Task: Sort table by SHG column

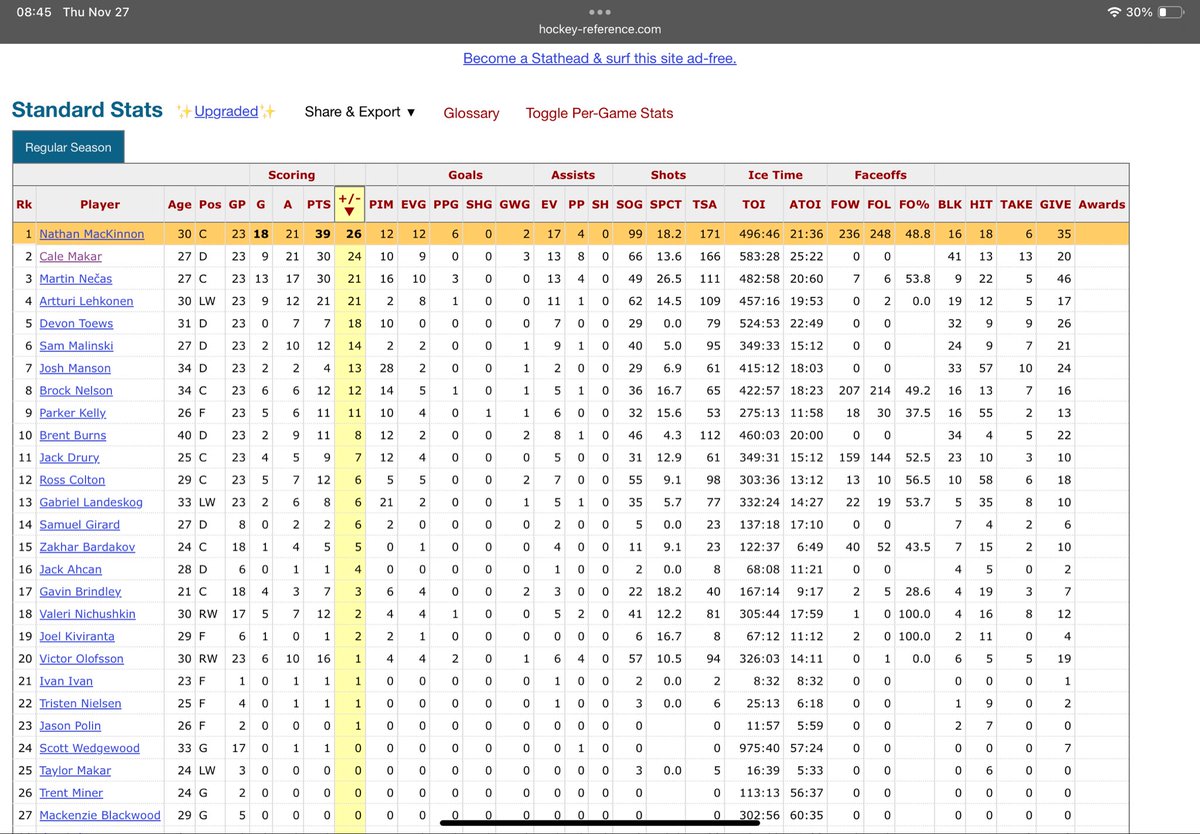Action: 480,204
